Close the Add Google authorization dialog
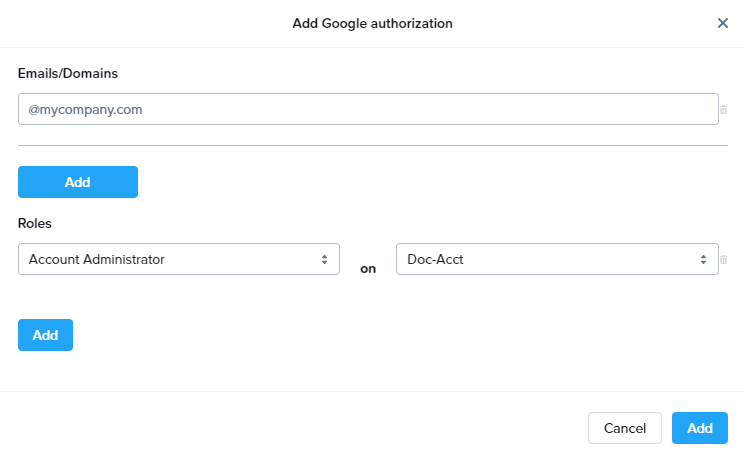 723,23
